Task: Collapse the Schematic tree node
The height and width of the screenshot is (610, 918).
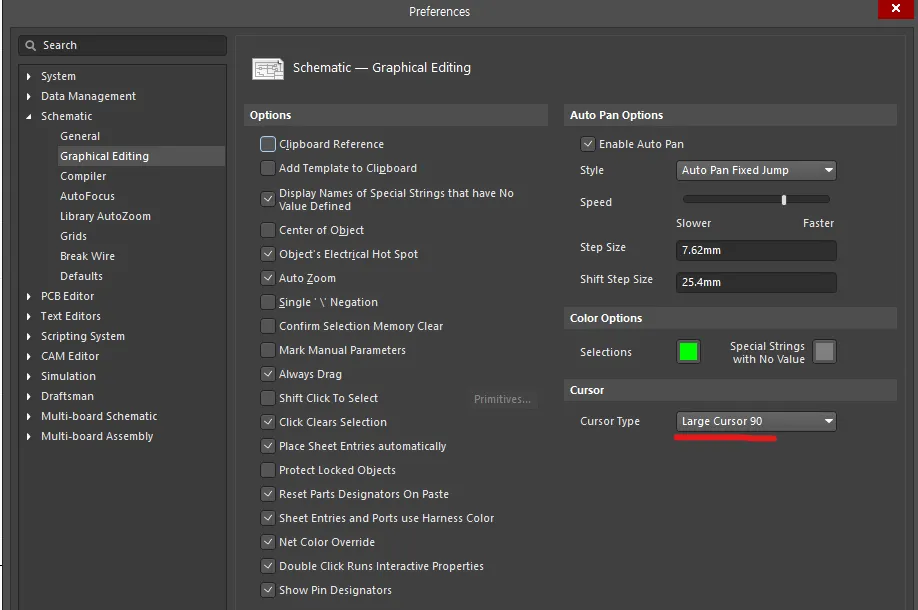Action: coord(29,117)
